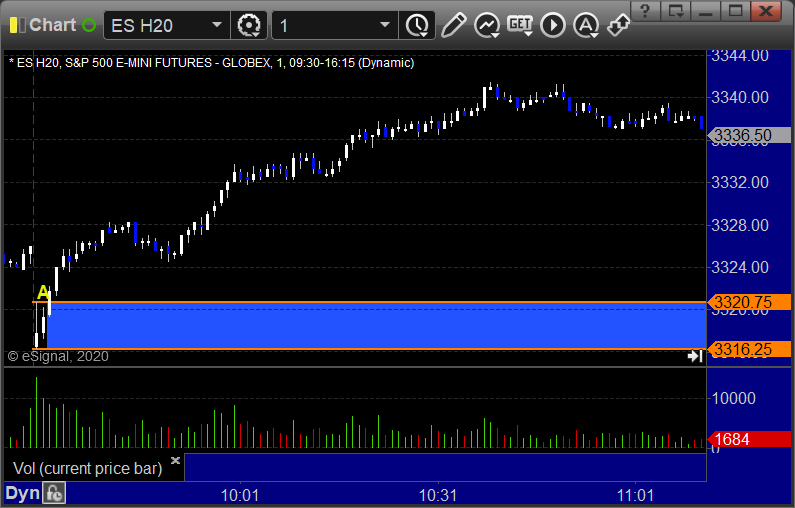Click the help question mark button
Viewport: 795px width, 508px height.
(x=645, y=11)
